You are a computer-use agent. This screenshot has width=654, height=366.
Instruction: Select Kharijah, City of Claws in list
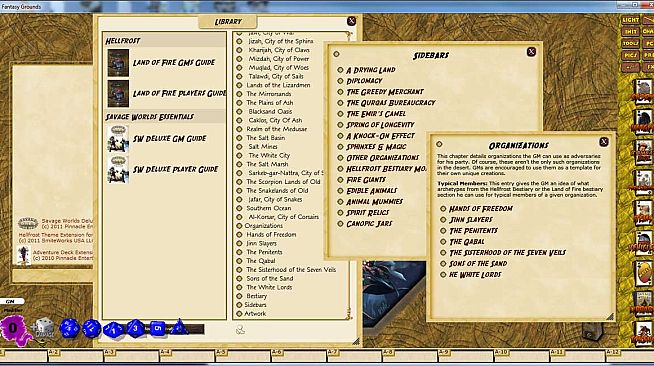(279, 50)
